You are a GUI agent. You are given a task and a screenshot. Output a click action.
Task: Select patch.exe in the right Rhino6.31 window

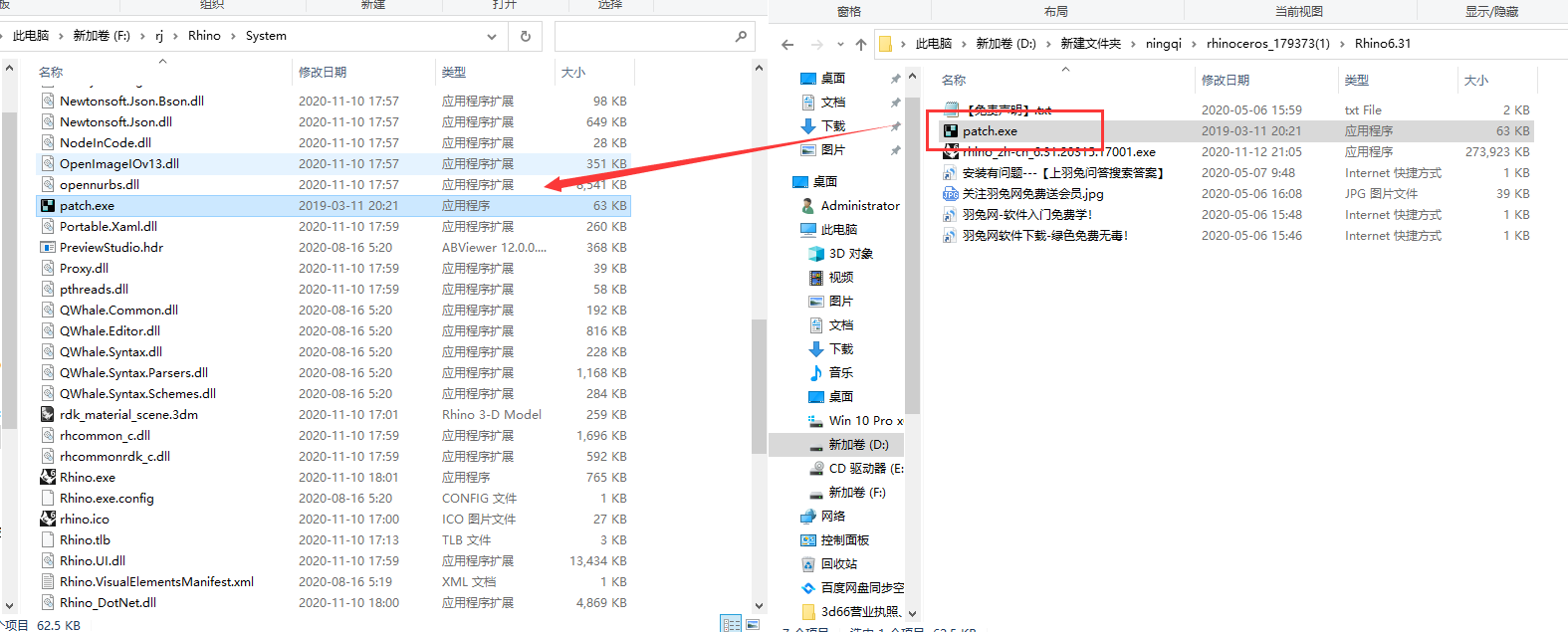[1234, 130]
